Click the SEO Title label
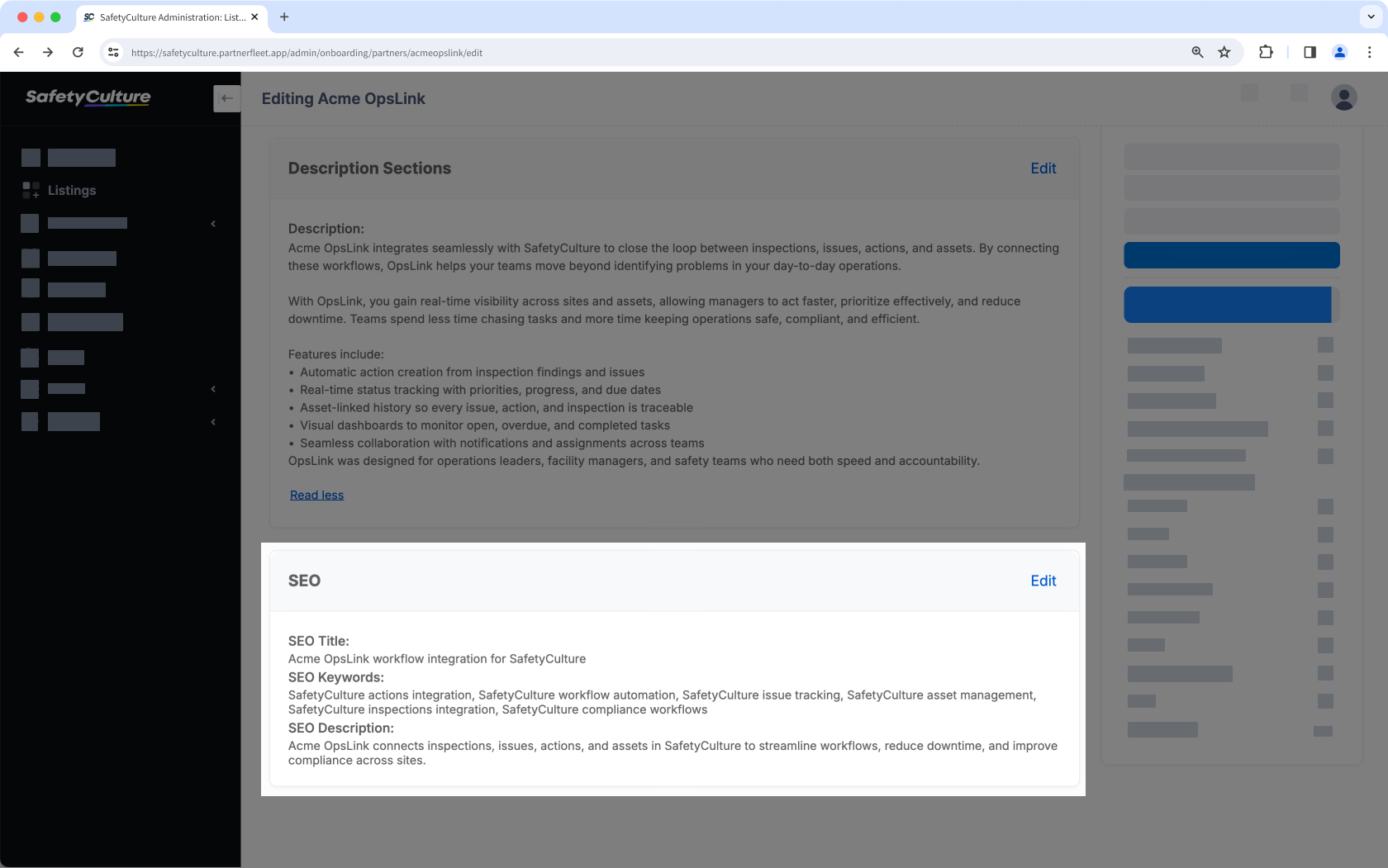 pyautogui.click(x=318, y=641)
